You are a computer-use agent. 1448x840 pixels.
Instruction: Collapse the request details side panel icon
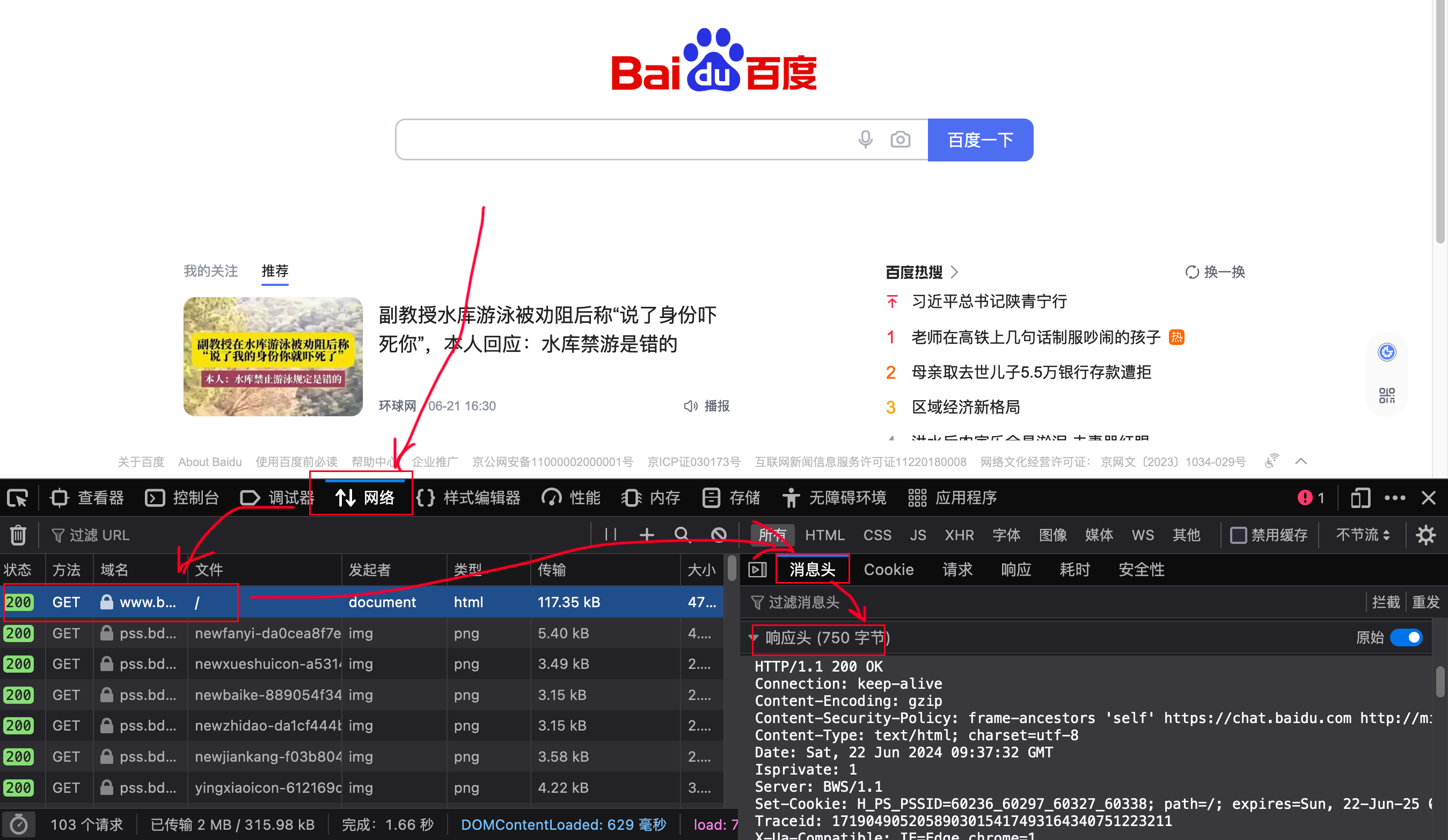(757, 569)
